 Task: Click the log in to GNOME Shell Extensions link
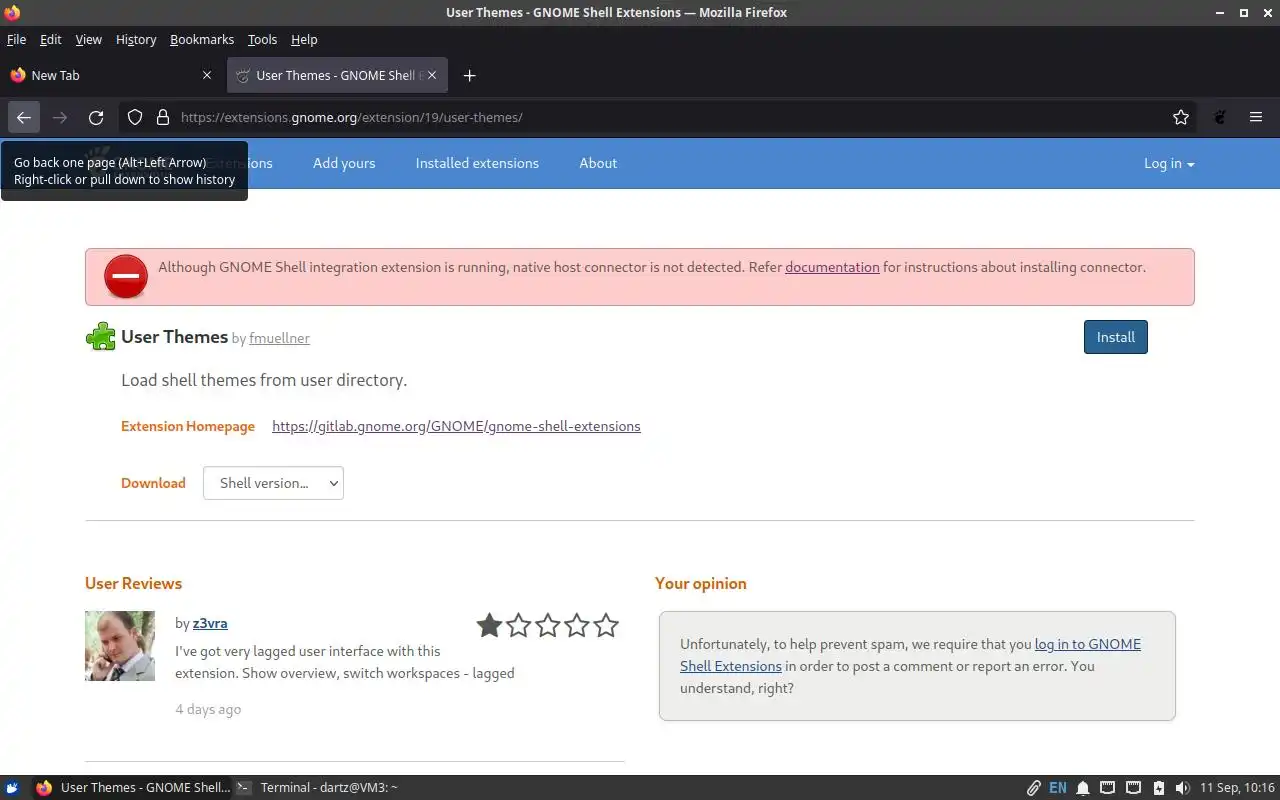point(910,655)
